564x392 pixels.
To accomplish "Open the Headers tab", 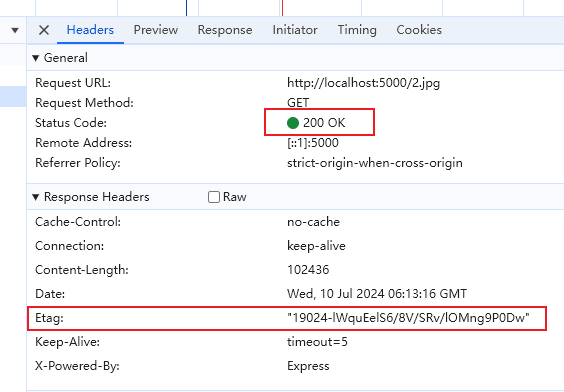I will pyautogui.click(x=90, y=30).
